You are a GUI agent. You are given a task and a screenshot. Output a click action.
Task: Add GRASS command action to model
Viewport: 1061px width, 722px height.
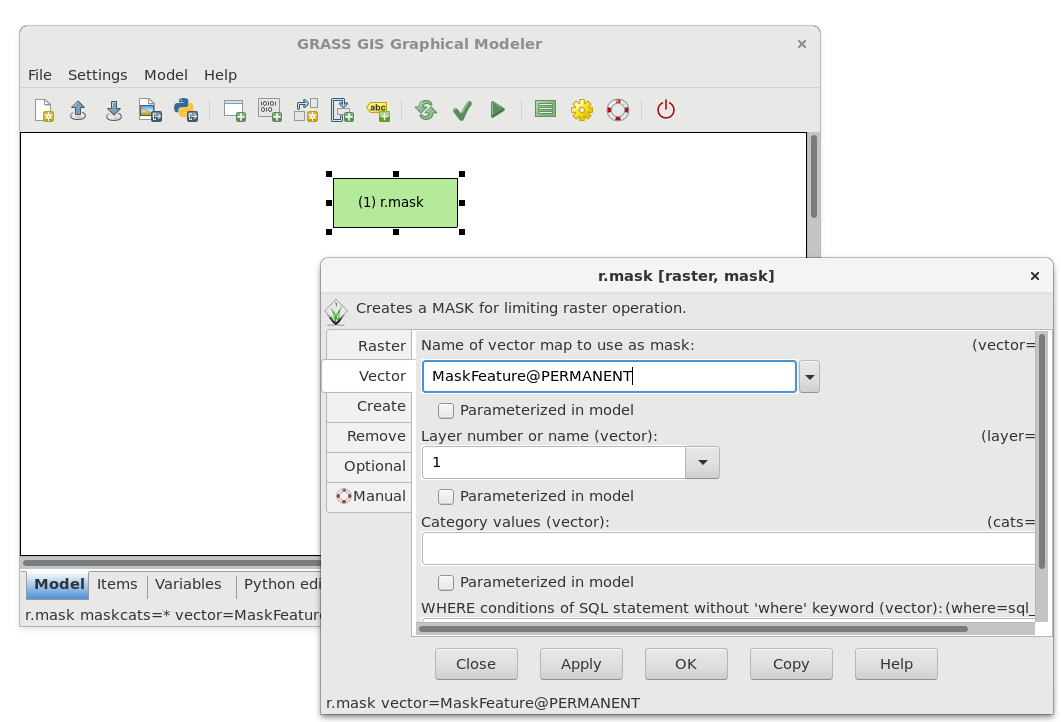234,110
